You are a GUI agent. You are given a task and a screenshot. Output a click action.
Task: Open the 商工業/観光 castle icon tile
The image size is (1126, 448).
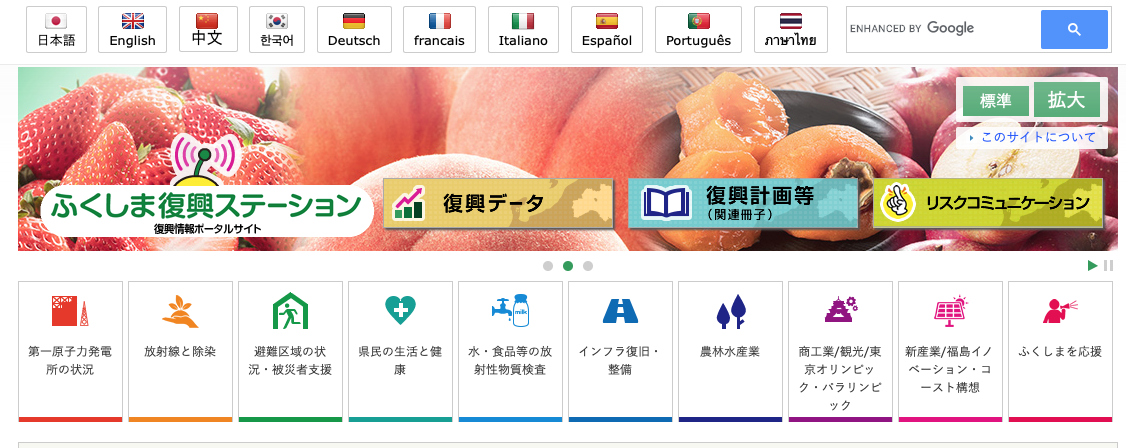[x=840, y=351]
